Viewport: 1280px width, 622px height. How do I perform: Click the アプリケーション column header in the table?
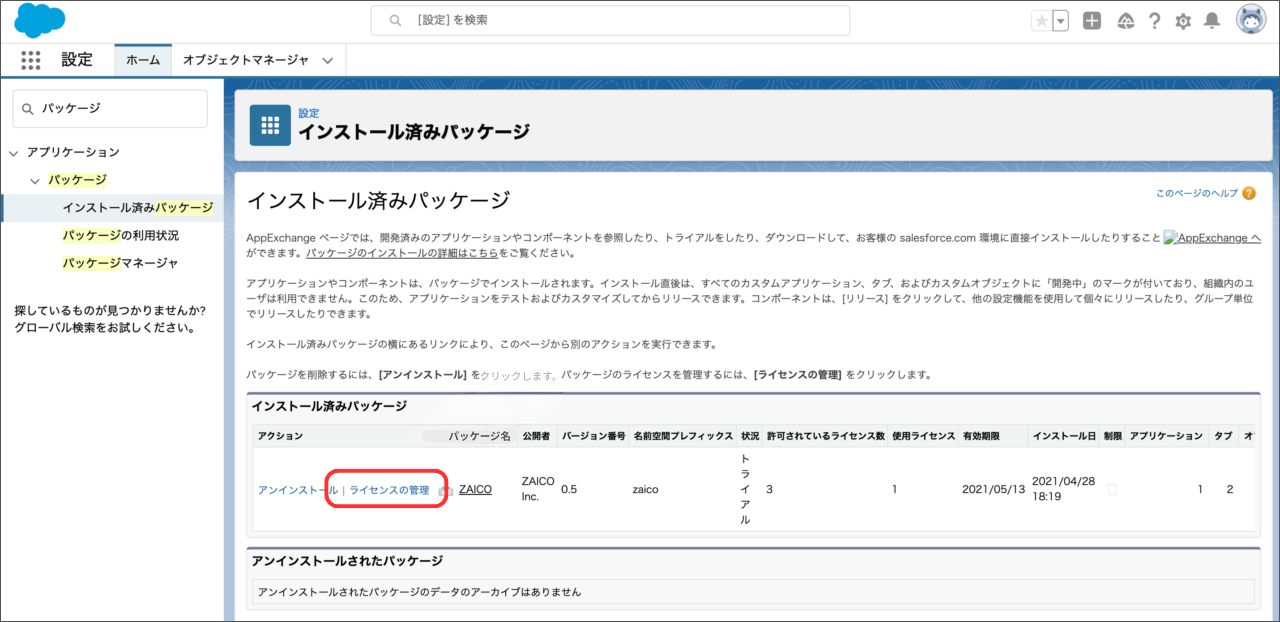pos(1166,436)
